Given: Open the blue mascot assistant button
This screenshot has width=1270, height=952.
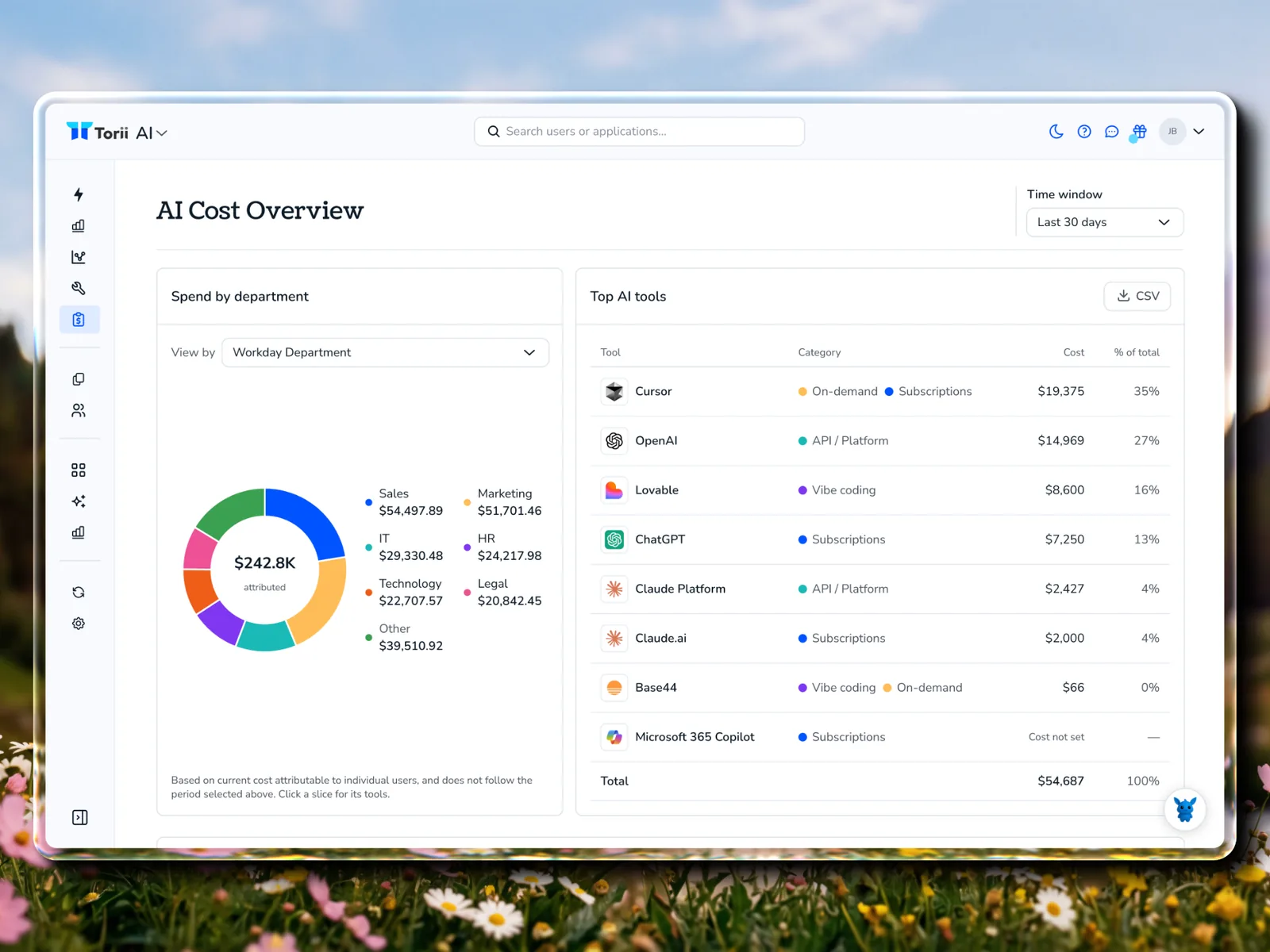Looking at the screenshot, I should [x=1185, y=809].
